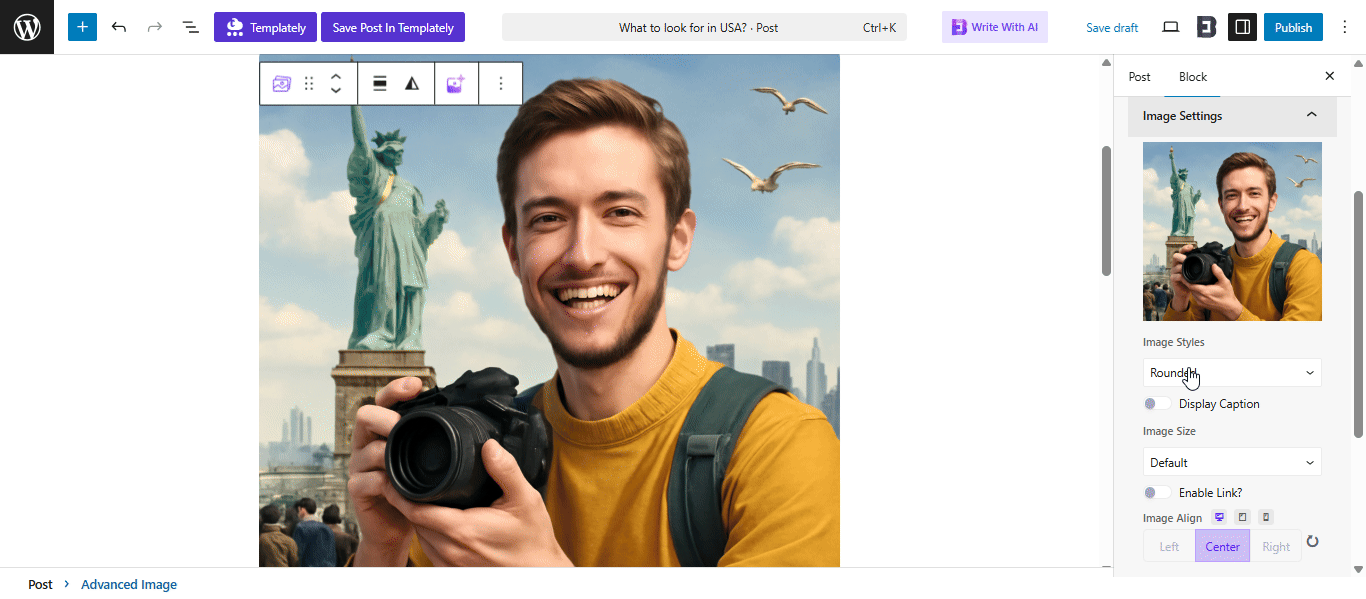Collapse the Image Settings panel

point(1232,116)
